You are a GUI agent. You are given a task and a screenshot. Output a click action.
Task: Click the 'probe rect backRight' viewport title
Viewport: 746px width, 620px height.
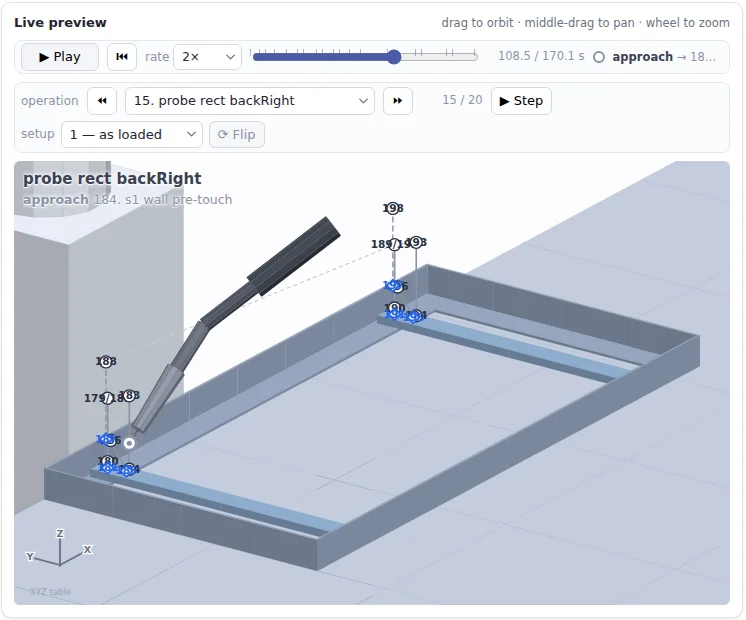[x=112, y=178]
